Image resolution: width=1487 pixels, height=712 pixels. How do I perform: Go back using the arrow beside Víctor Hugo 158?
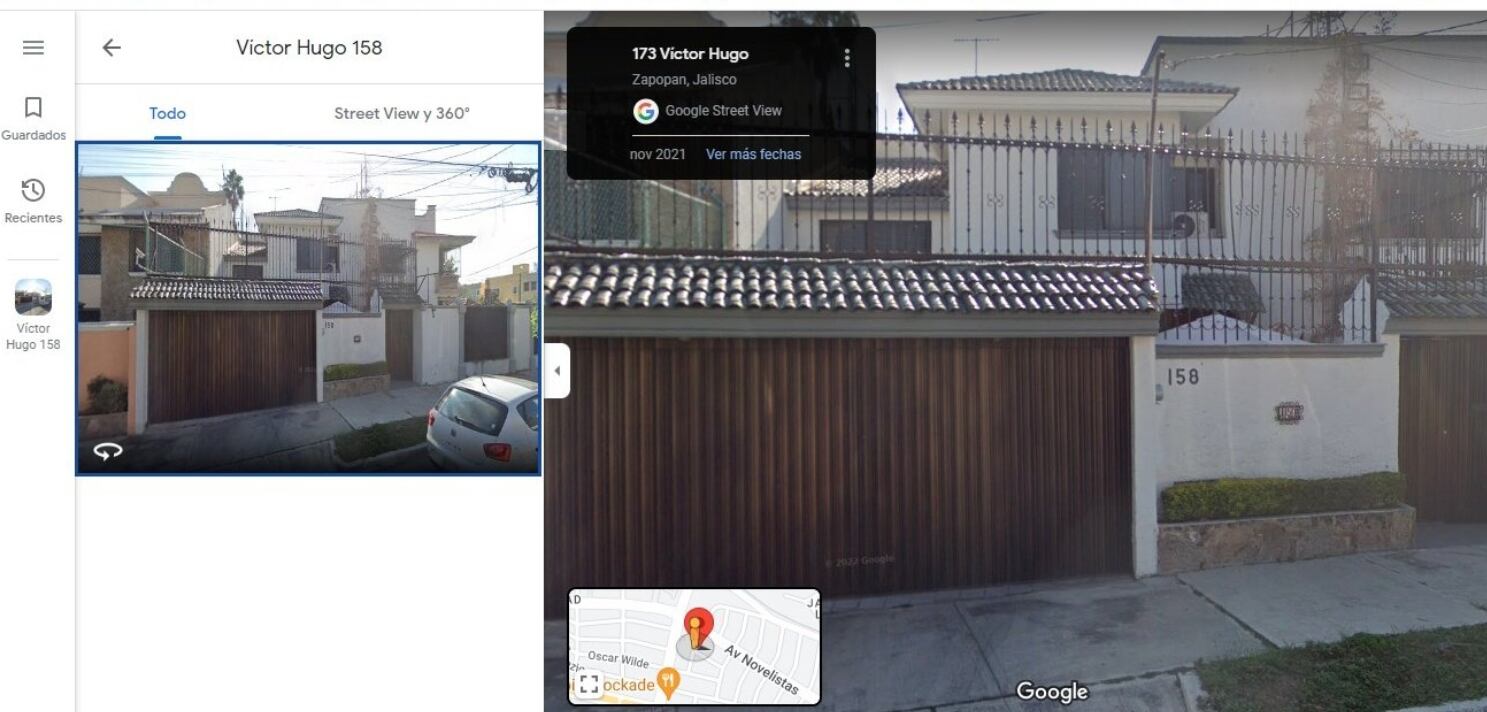pyautogui.click(x=111, y=47)
